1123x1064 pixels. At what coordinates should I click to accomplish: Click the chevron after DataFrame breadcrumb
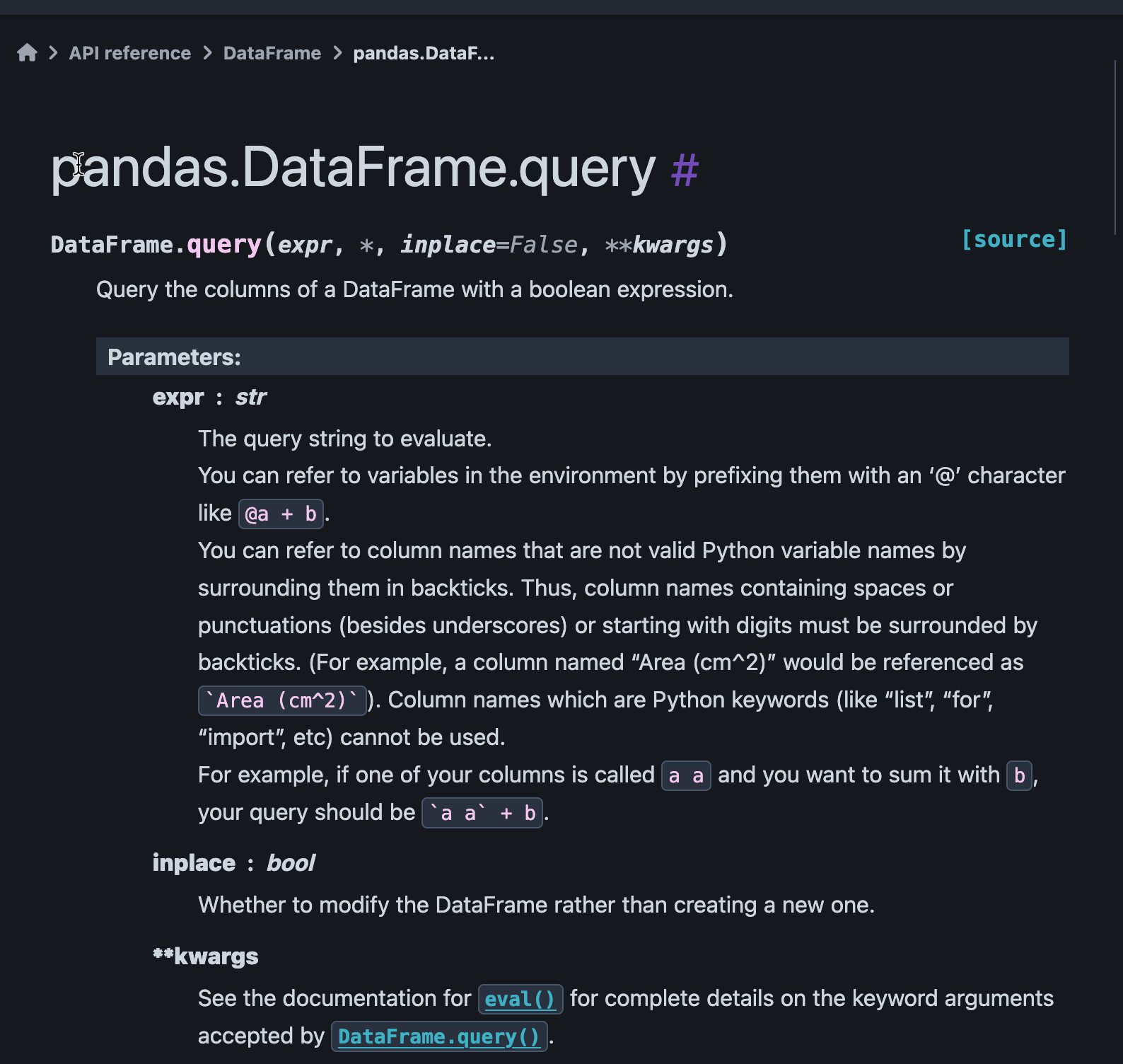point(338,53)
